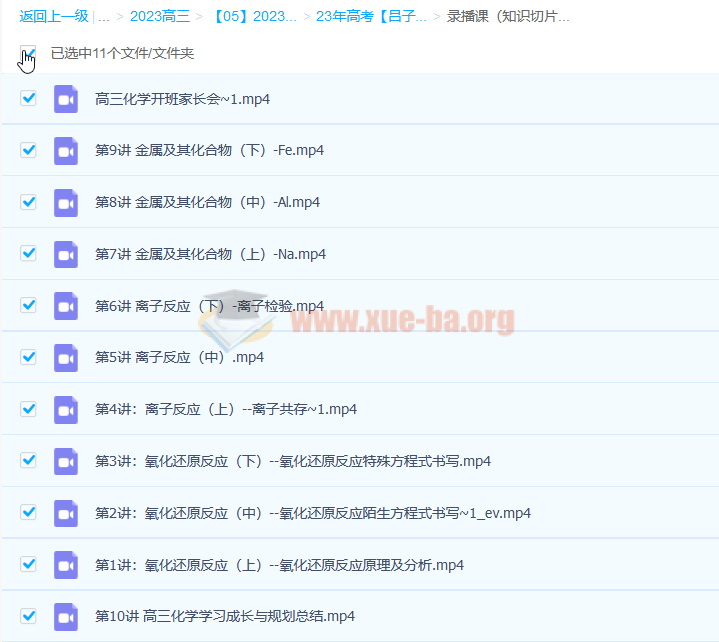Click video icon beside 第4讲 离子共存 file
The height and width of the screenshot is (642, 719).
tap(65, 409)
